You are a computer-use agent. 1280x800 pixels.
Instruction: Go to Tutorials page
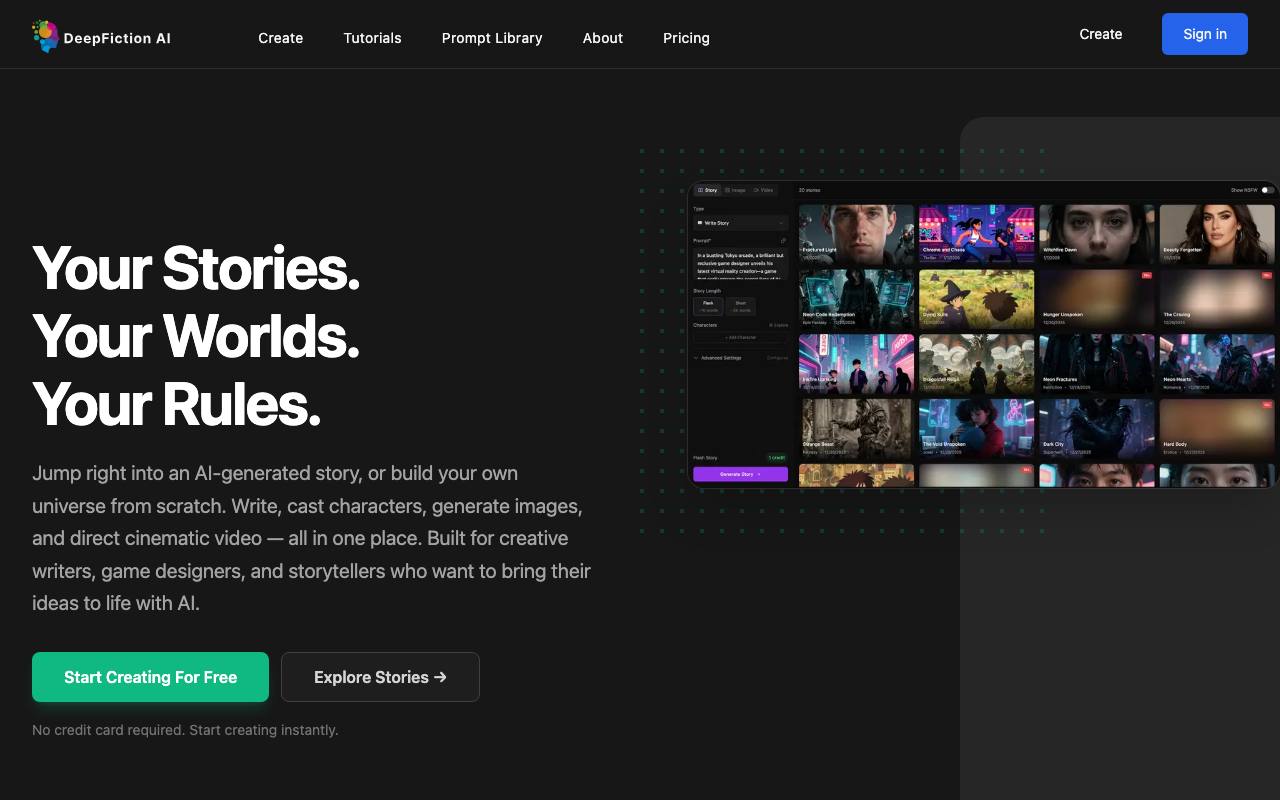[x=372, y=38]
